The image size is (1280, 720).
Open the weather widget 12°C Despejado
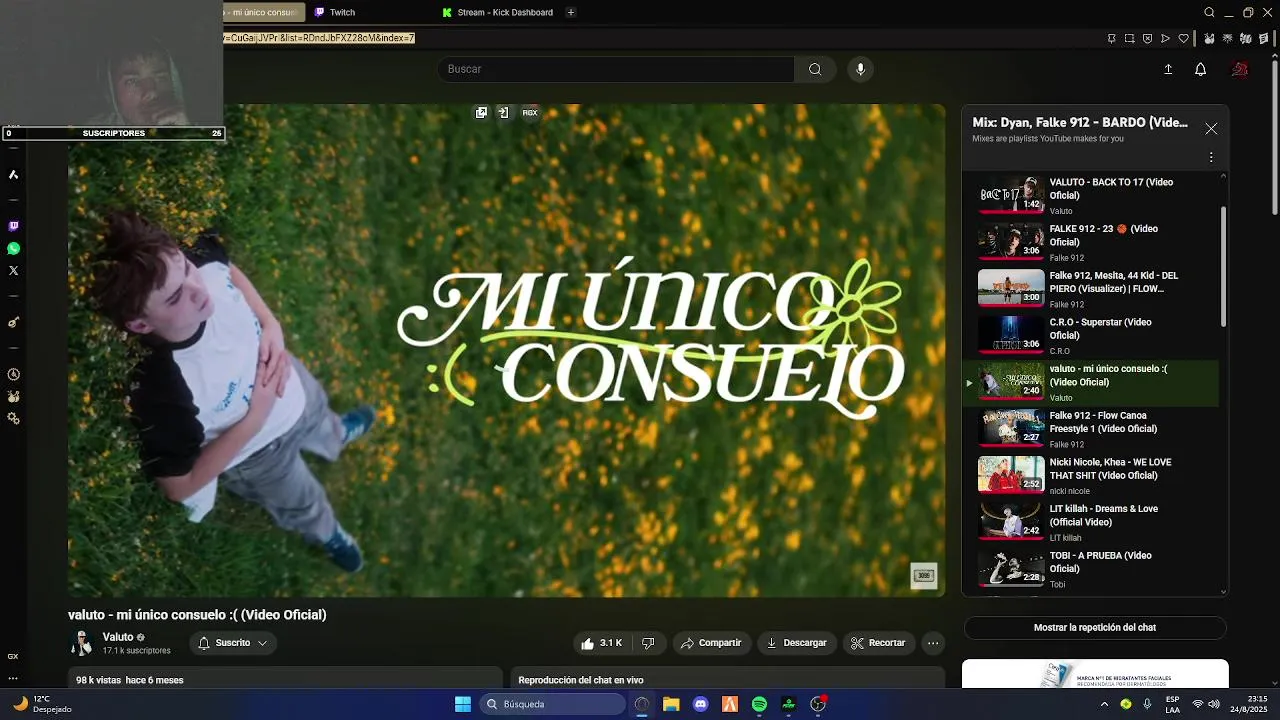[40, 704]
